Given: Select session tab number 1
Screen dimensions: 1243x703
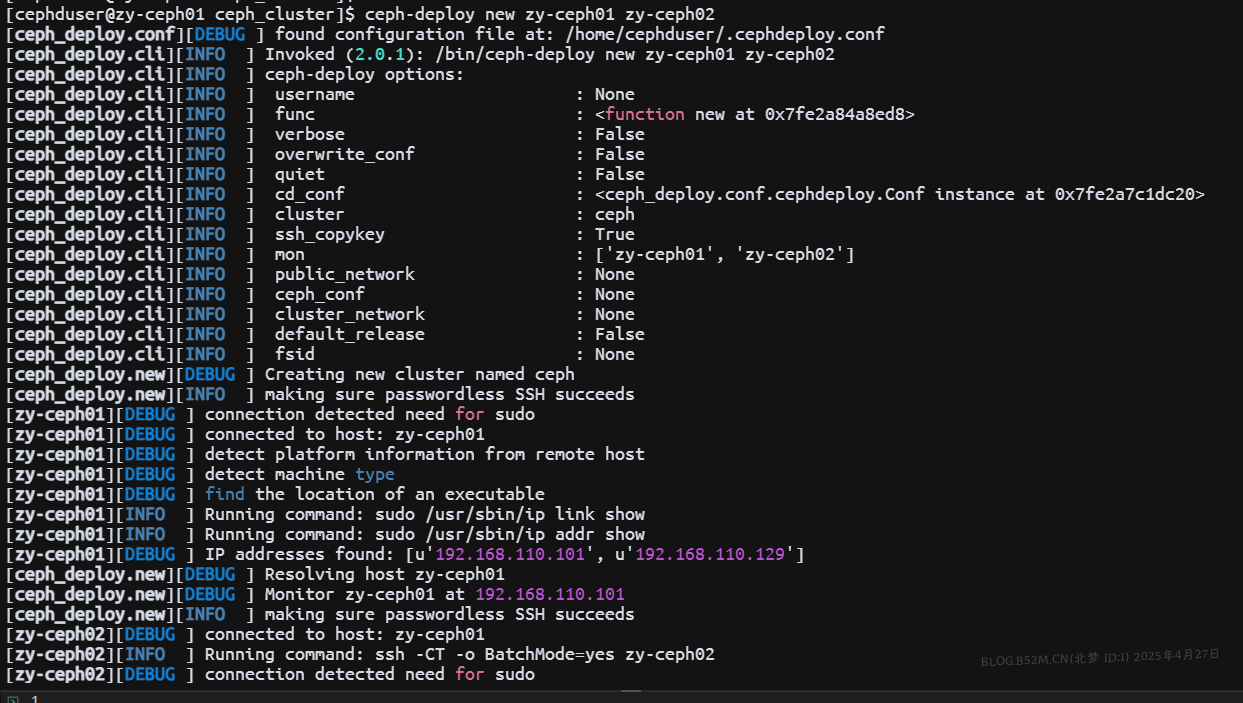Looking at the screenshot, I should coord(35,699).
